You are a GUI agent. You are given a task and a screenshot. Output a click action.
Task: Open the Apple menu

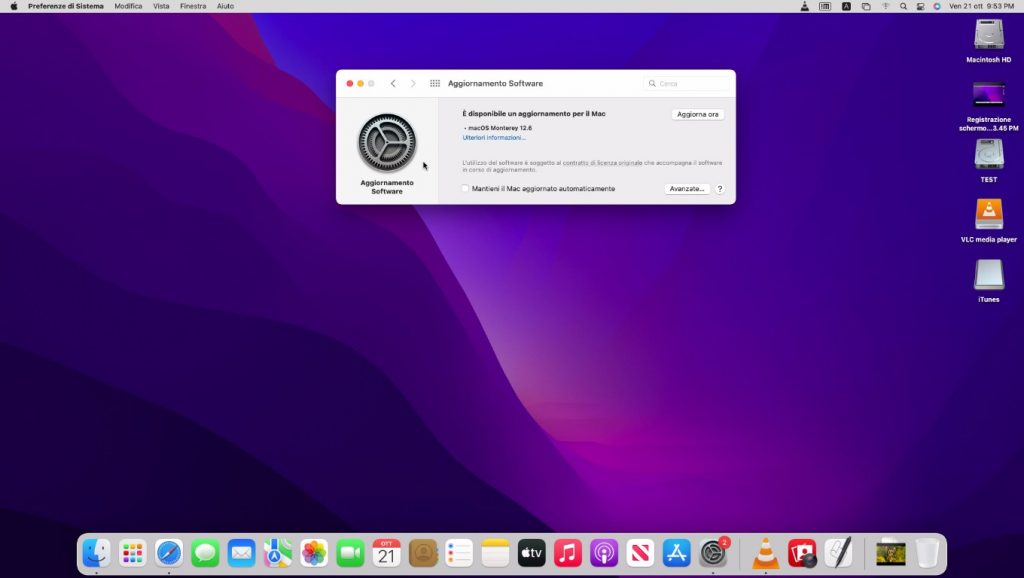point(14,6)
